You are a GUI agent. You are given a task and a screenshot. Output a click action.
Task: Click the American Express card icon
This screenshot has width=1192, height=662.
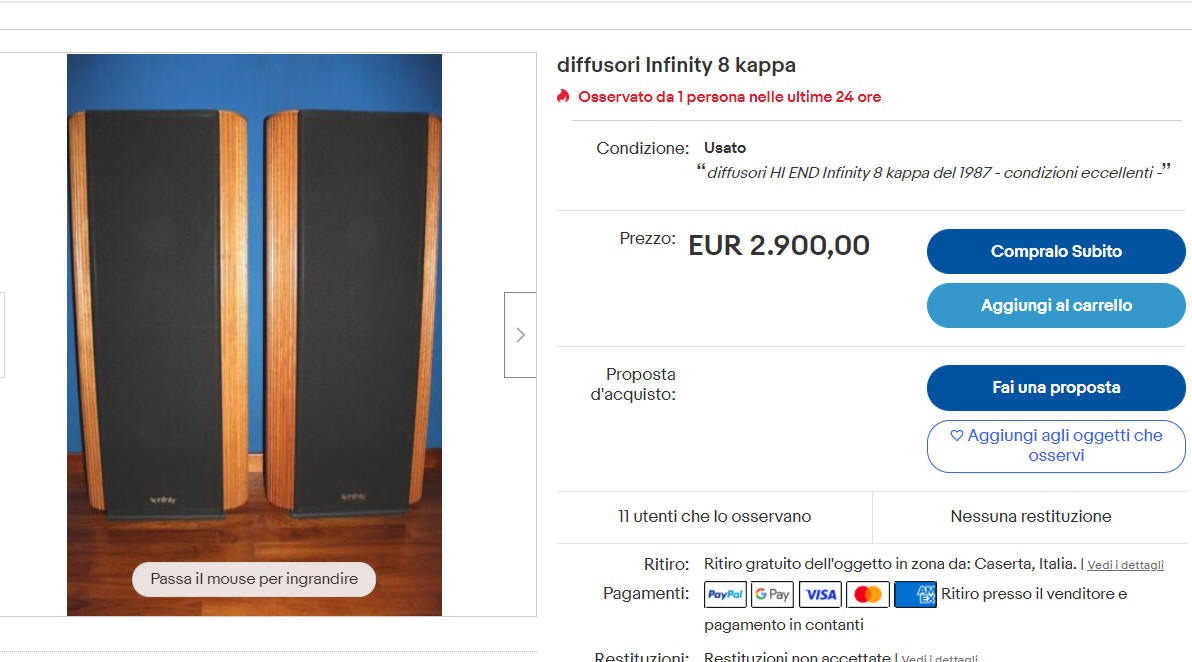(x=915, y=594)
